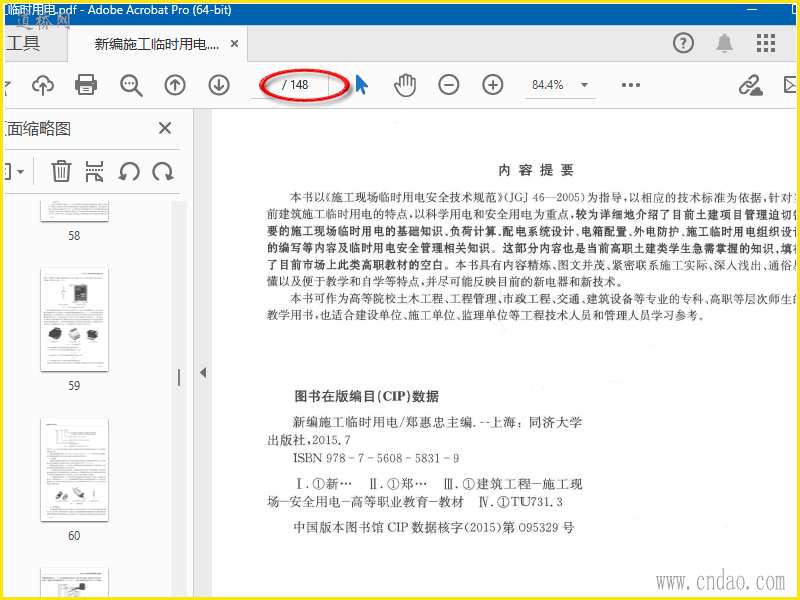Rotate page clockwise
Viewport: 800px width, 600px height.
point(163,171)
